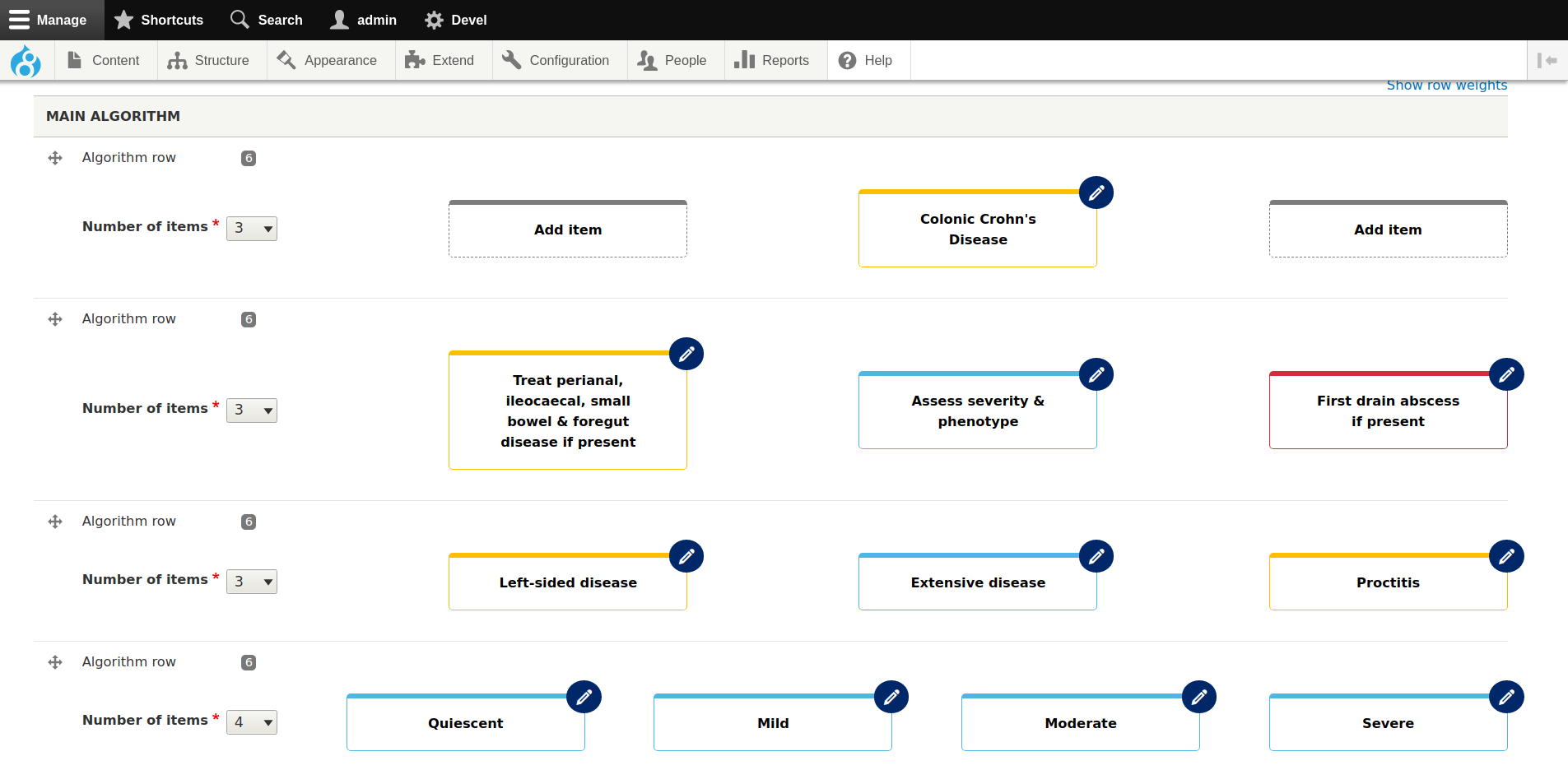Click the hamburger Manage icon
1568x770 pixels.
[19, 20]
